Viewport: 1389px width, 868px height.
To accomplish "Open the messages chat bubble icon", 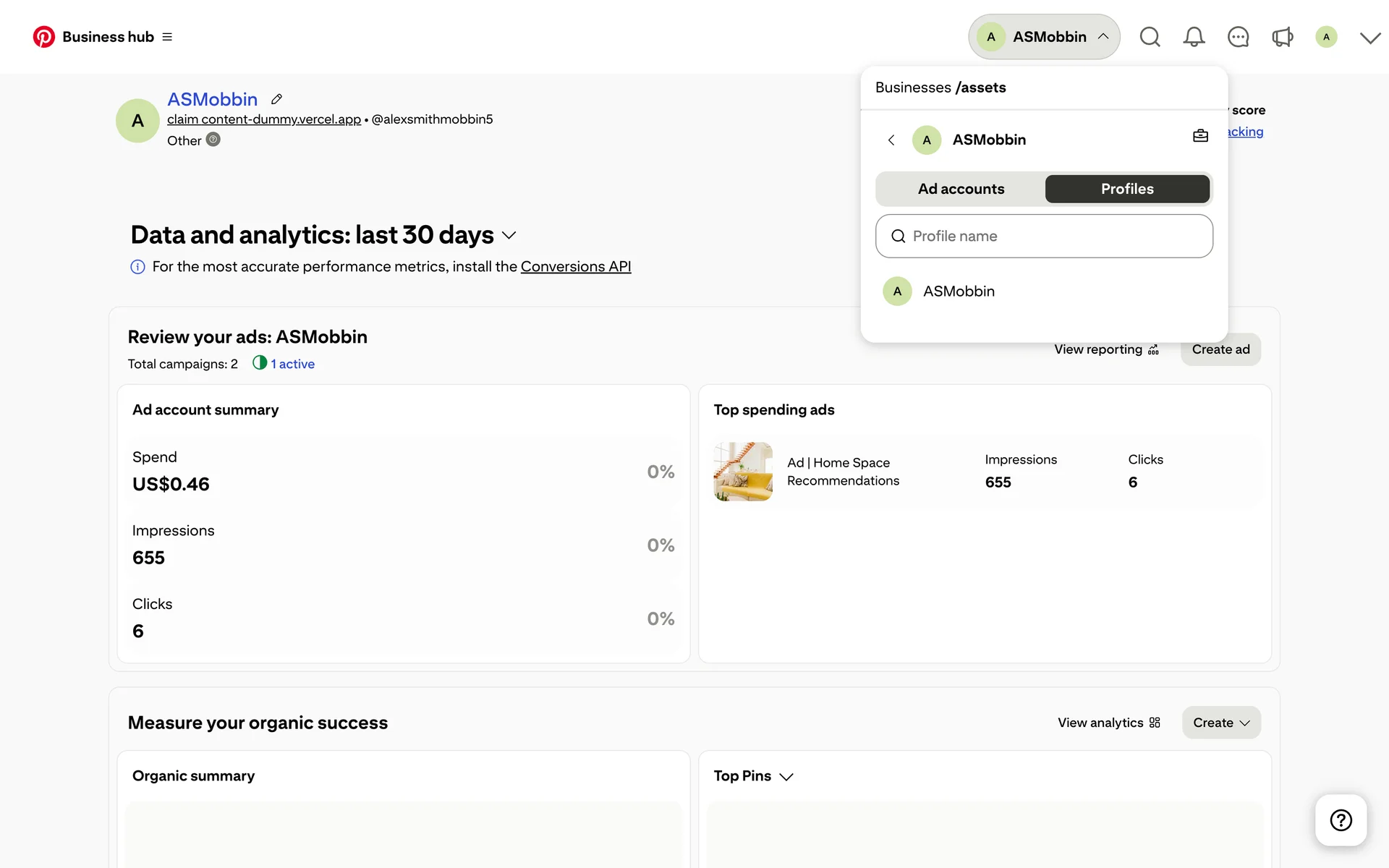I will point(1238,37).
